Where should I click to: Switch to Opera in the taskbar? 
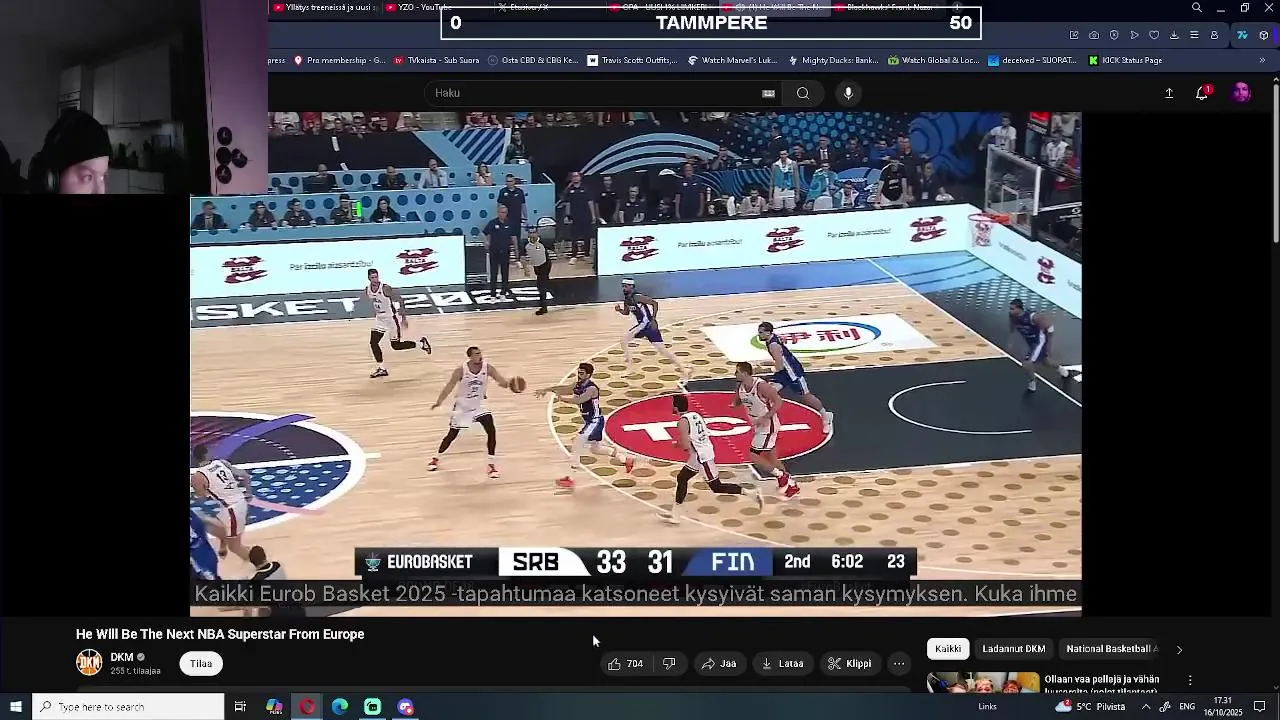[x=307, y=707]
